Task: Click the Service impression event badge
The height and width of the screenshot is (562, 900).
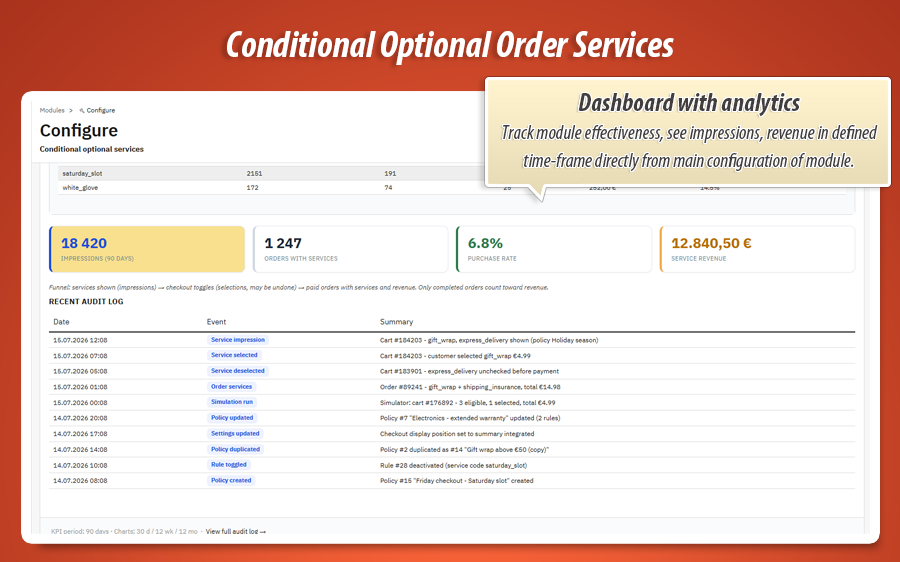Action: coord(238,340)
